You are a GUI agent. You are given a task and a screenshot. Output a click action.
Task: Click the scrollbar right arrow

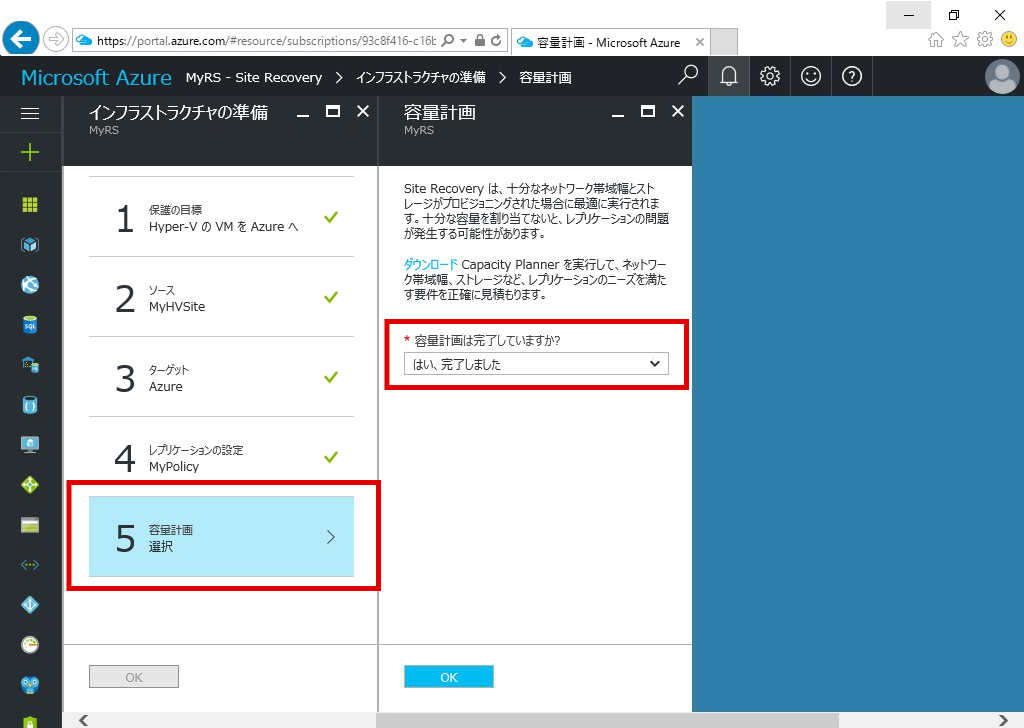[1003, 720]
